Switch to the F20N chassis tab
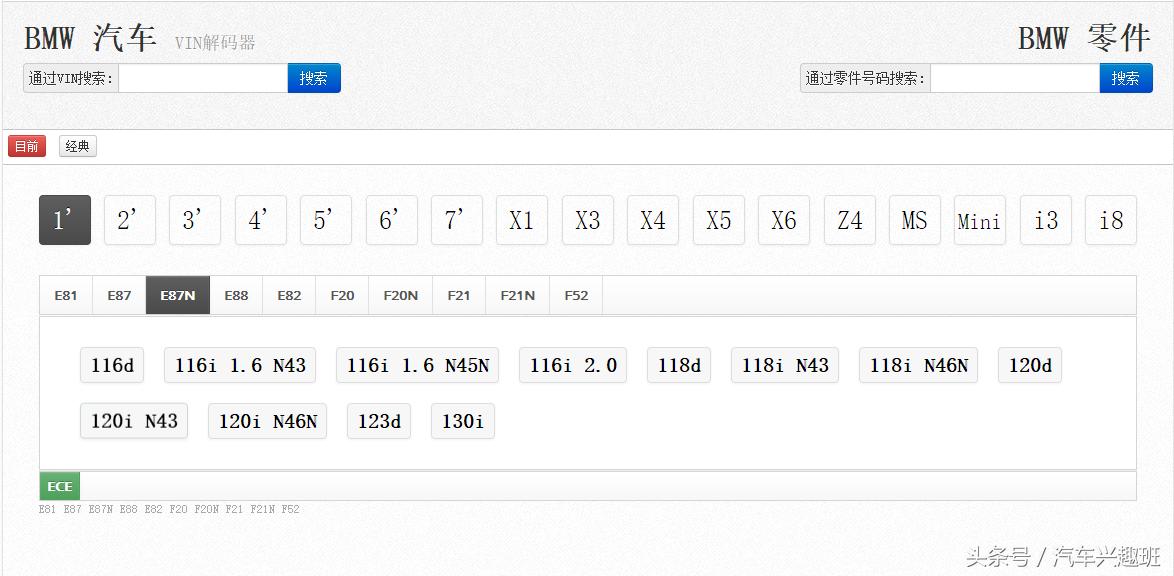 coord(401,295)
